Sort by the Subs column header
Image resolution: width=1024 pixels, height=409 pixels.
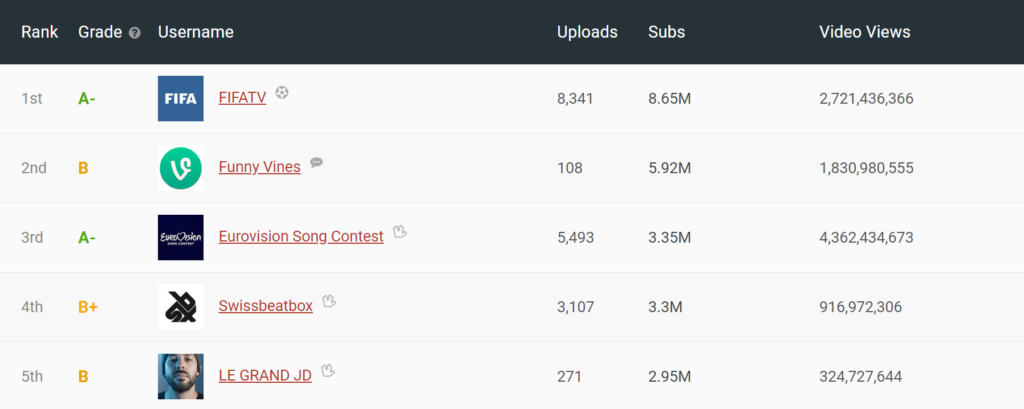(x=666, y=32)
